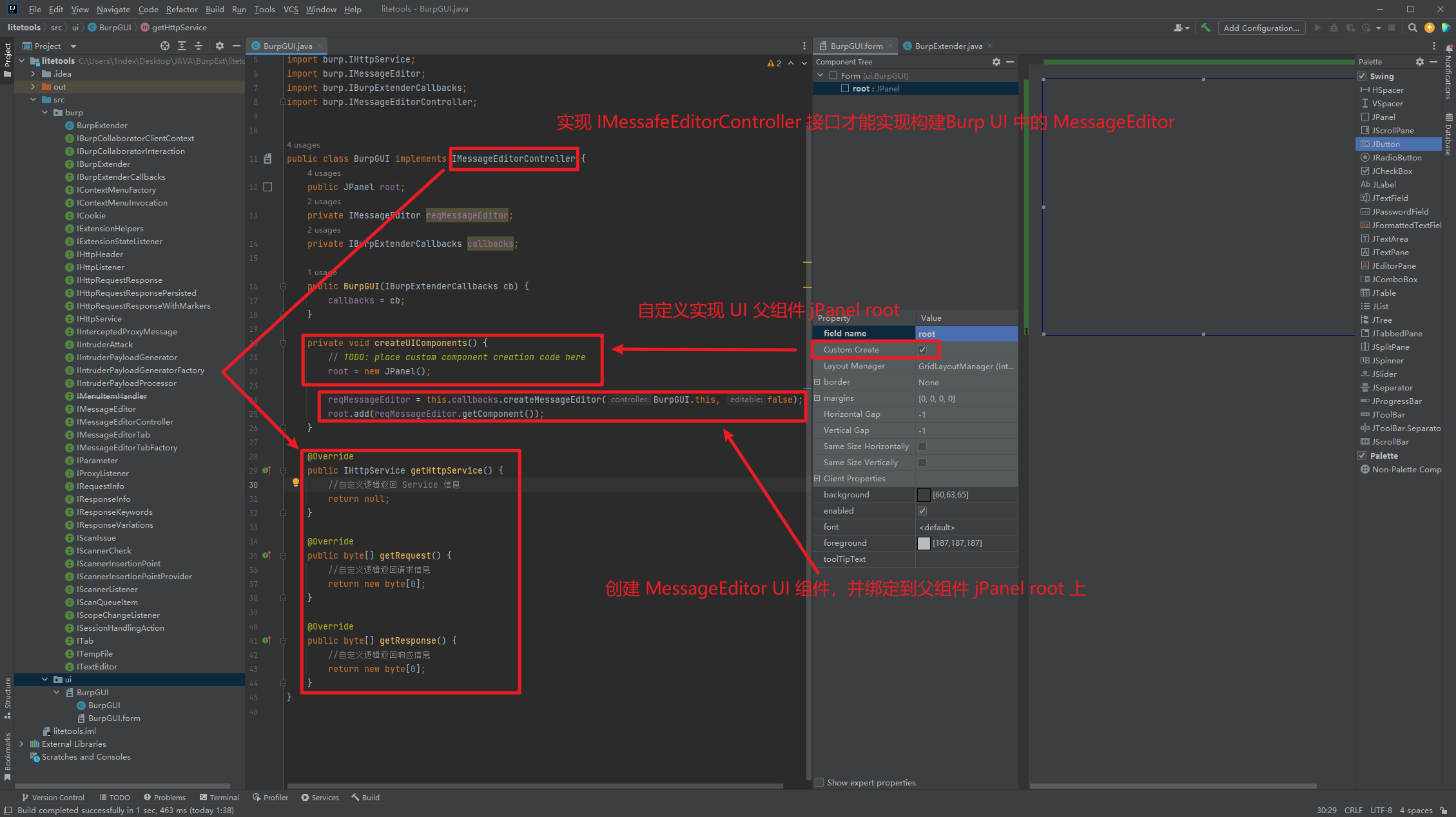Viewport: 1456px width, 817px height.
Task: Open the Navigate menu
Action: 113,9
